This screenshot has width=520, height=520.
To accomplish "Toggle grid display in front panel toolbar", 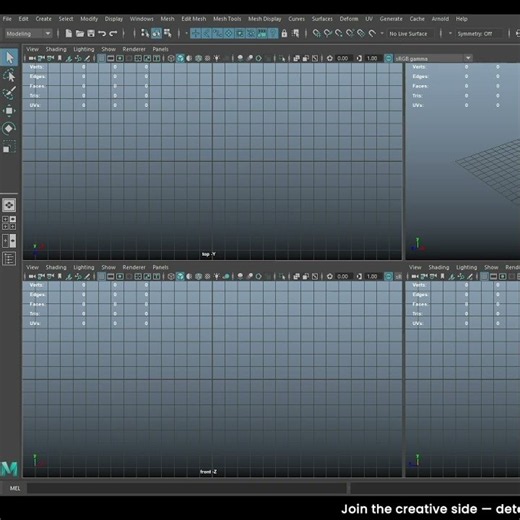I will tap(101, 277).
